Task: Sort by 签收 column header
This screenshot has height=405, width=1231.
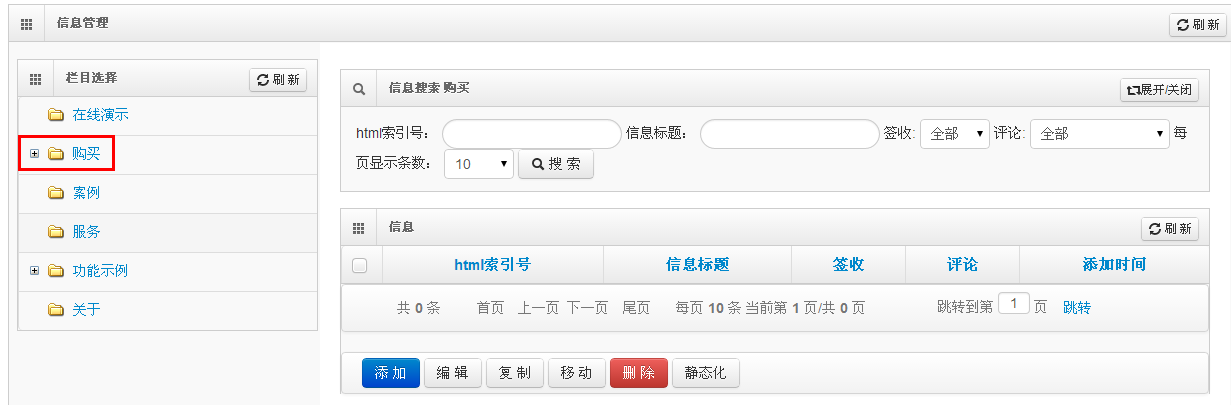Action: coord(848,265)
